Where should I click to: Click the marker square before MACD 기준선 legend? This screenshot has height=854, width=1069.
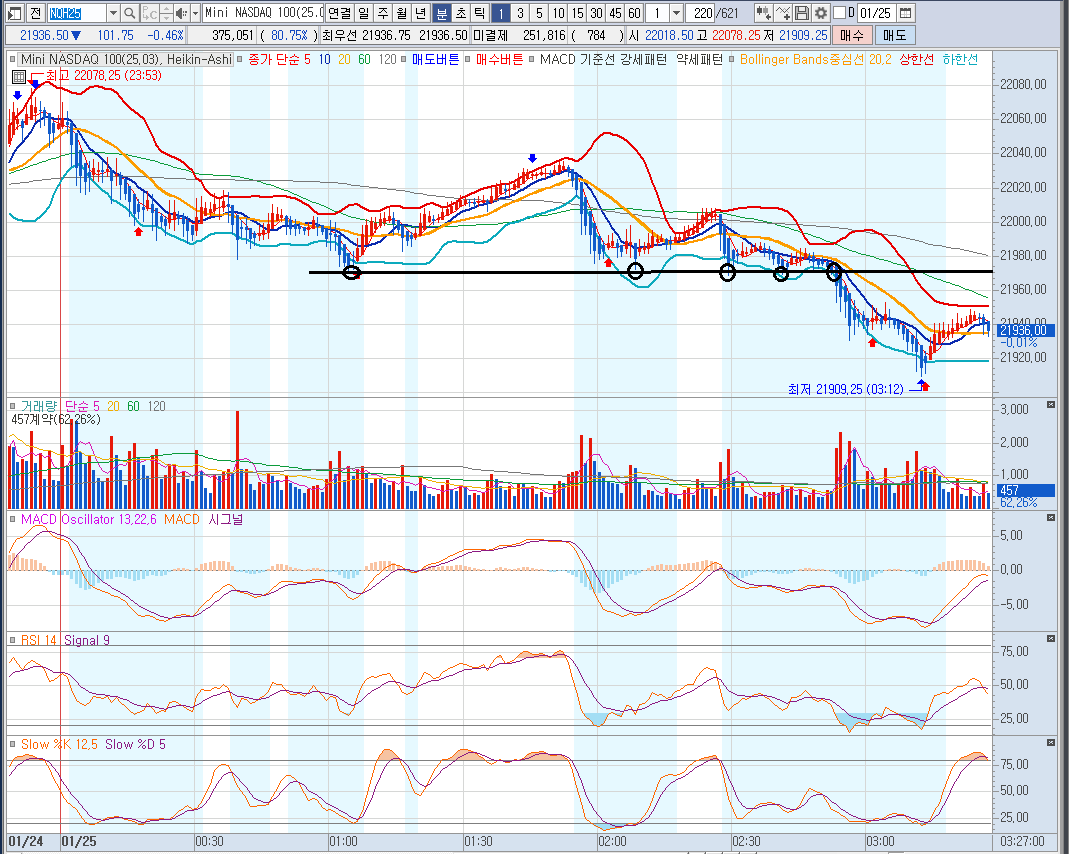(x=531, y=60)
